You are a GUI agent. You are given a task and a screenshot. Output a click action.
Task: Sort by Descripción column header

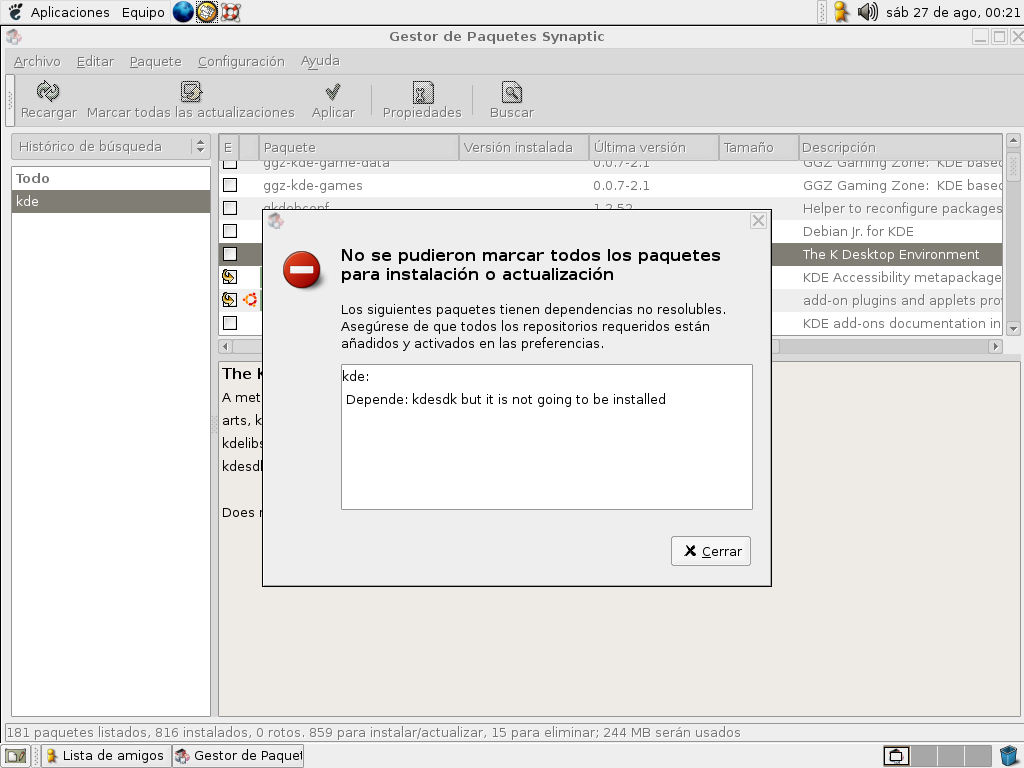[900, 147]
